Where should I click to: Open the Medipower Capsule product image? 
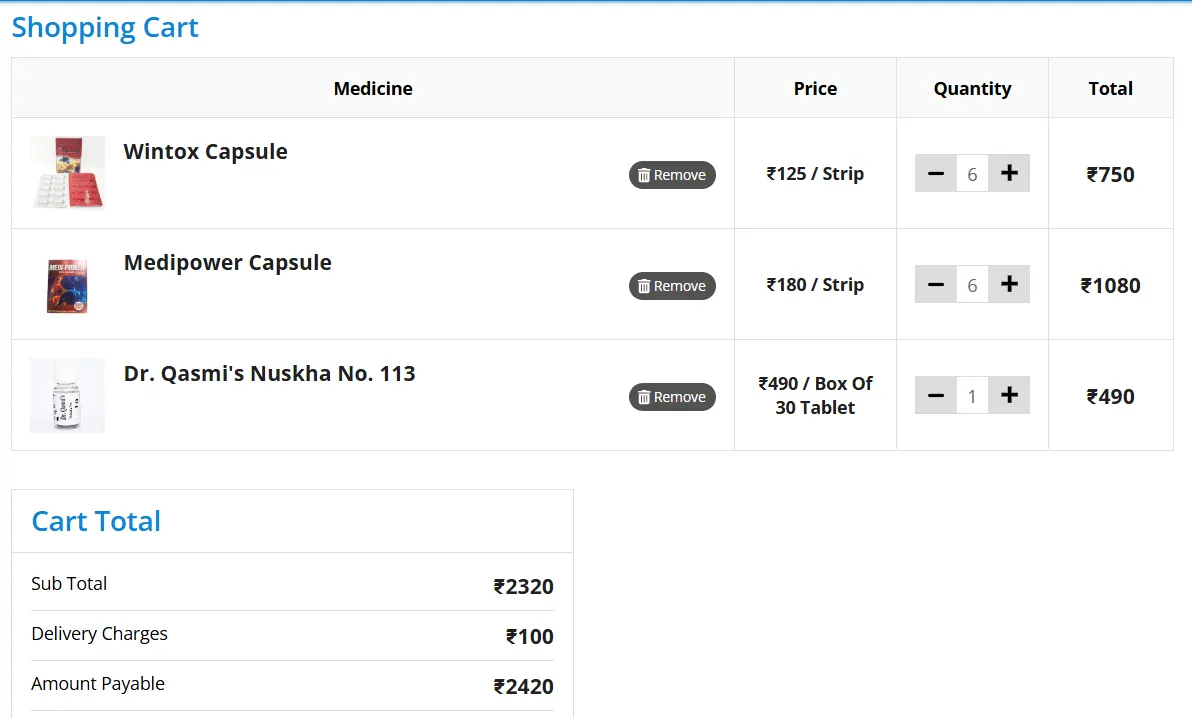67,285
